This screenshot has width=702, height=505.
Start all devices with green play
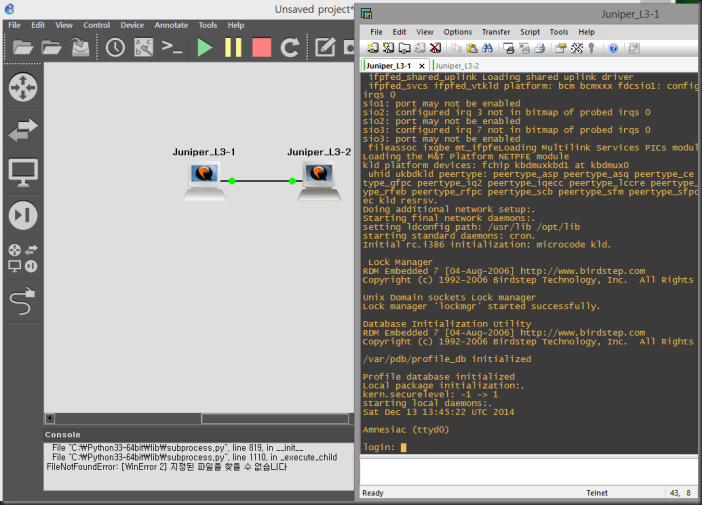tap(205, 47)
